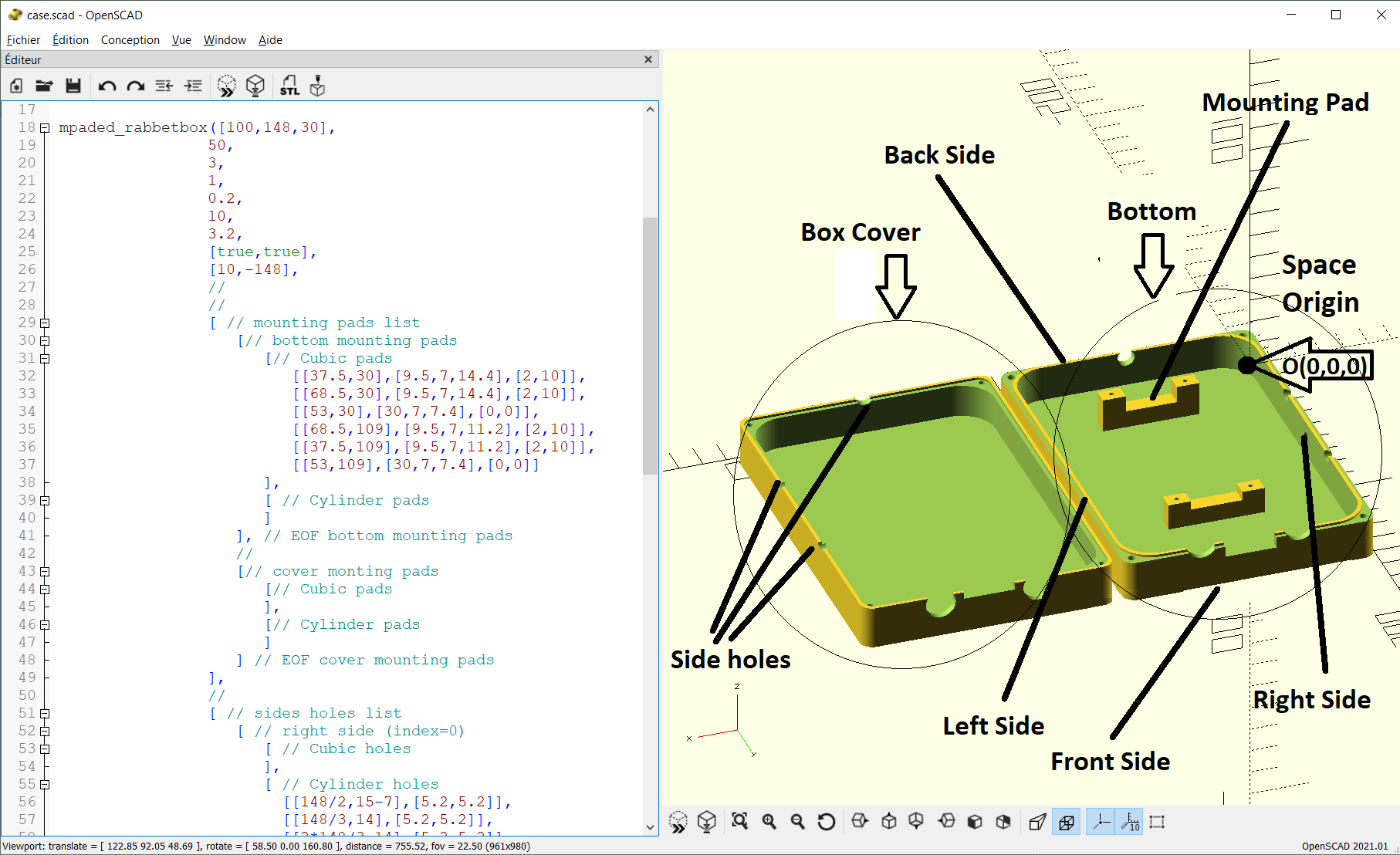Click the editor vertical scrollbar thumb

650,346
